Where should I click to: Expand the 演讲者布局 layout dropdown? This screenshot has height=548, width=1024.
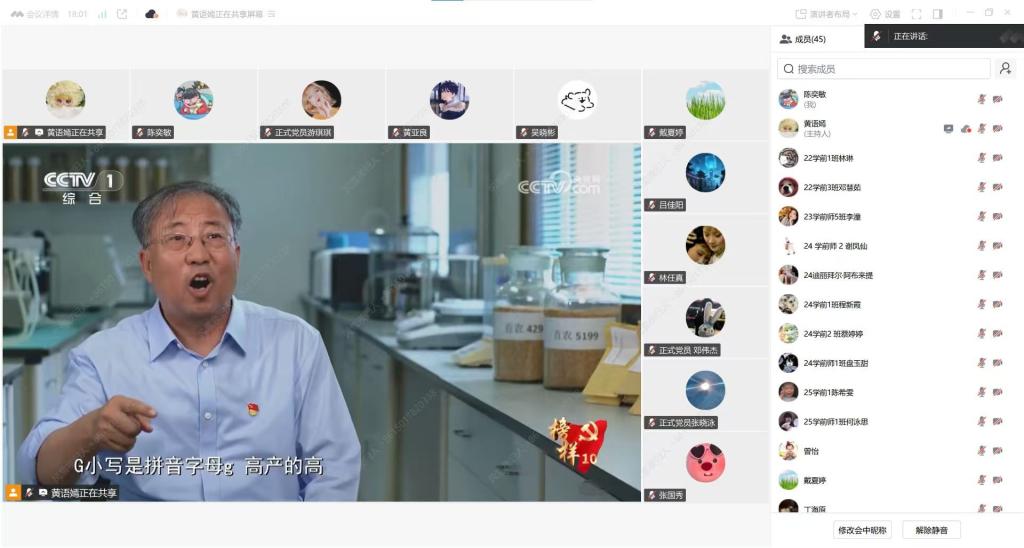(828, 14)
